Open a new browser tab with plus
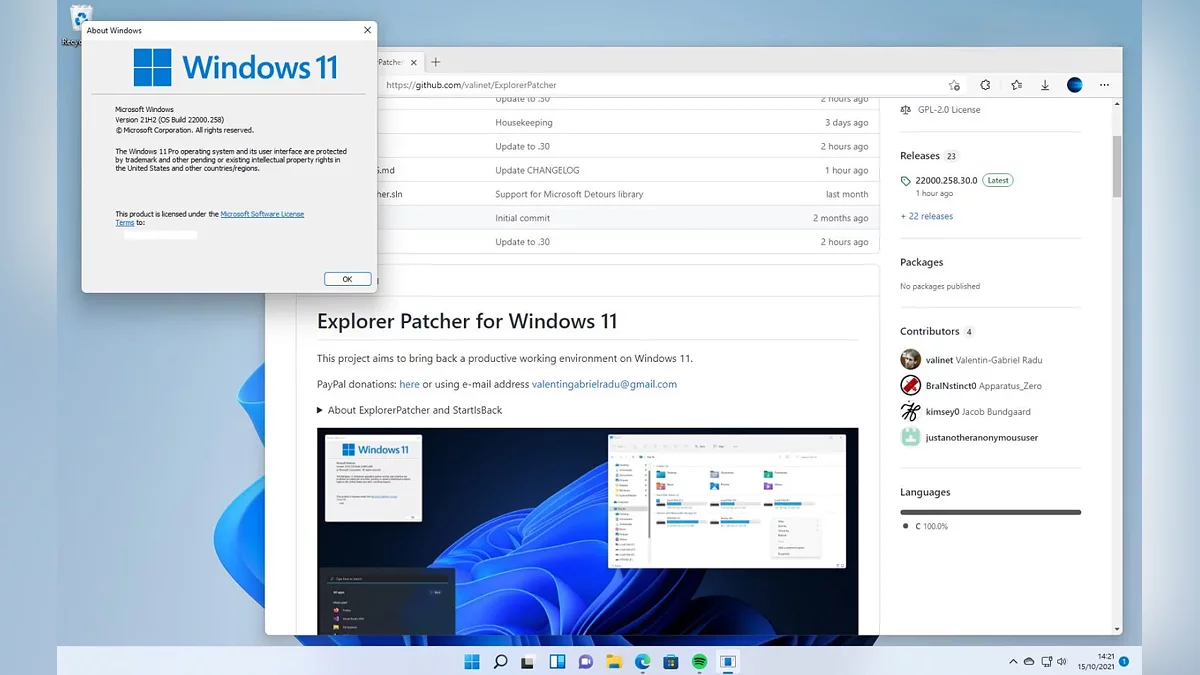The width and height of the screenshot is (1200, 675). 435,62
